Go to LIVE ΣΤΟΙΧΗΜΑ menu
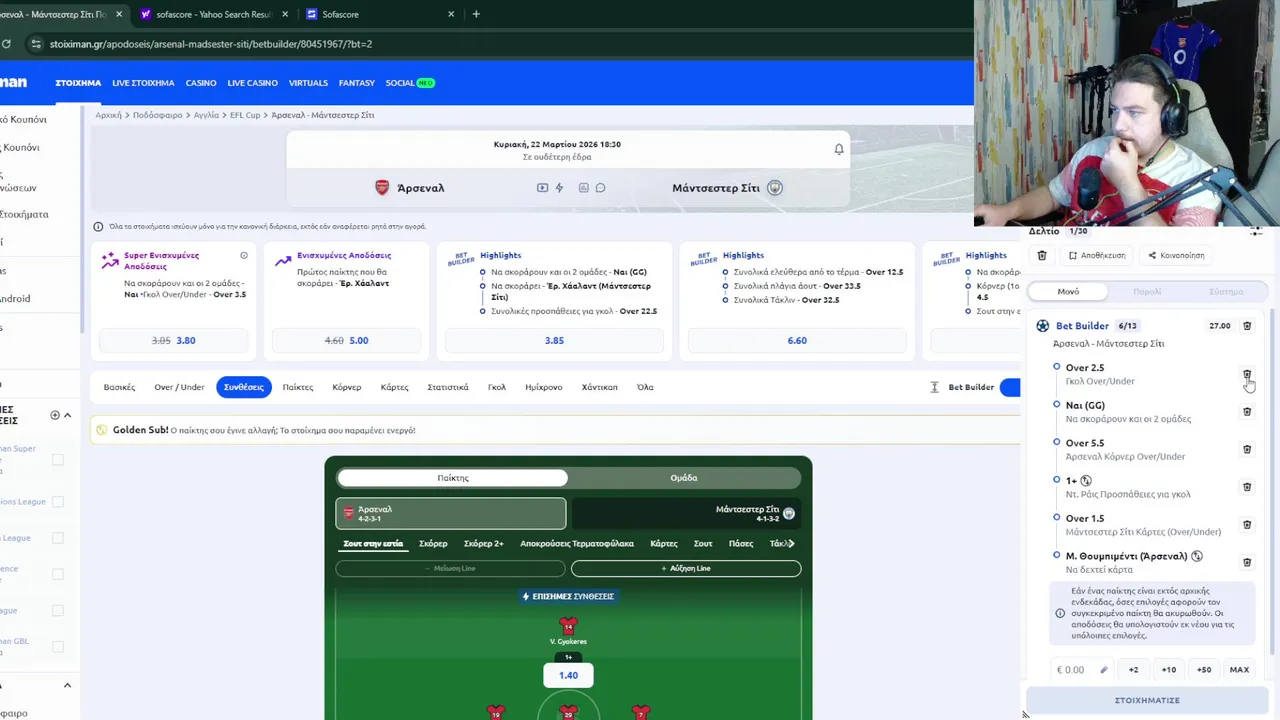 (144, 83)
